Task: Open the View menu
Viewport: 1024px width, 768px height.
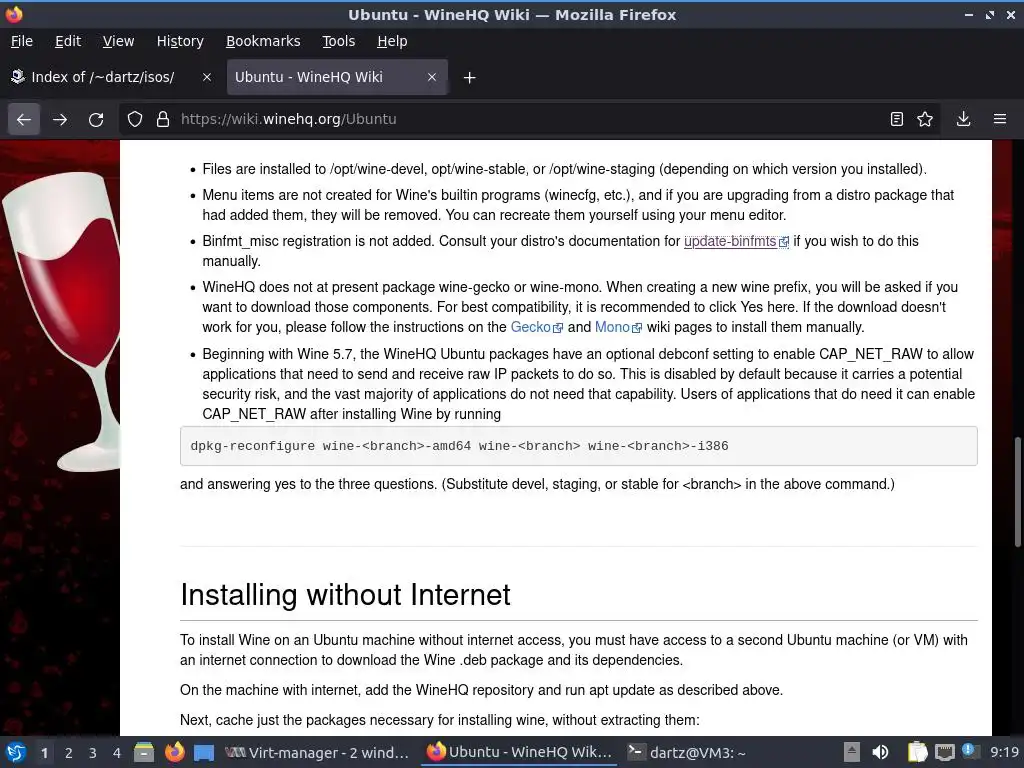Action: pos(118,41)
